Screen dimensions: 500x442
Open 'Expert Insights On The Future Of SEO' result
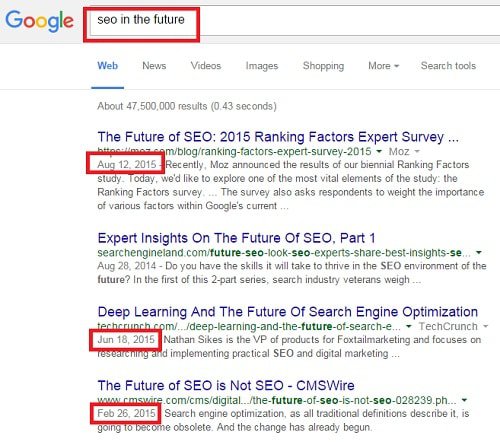click(x=236, y=238)
